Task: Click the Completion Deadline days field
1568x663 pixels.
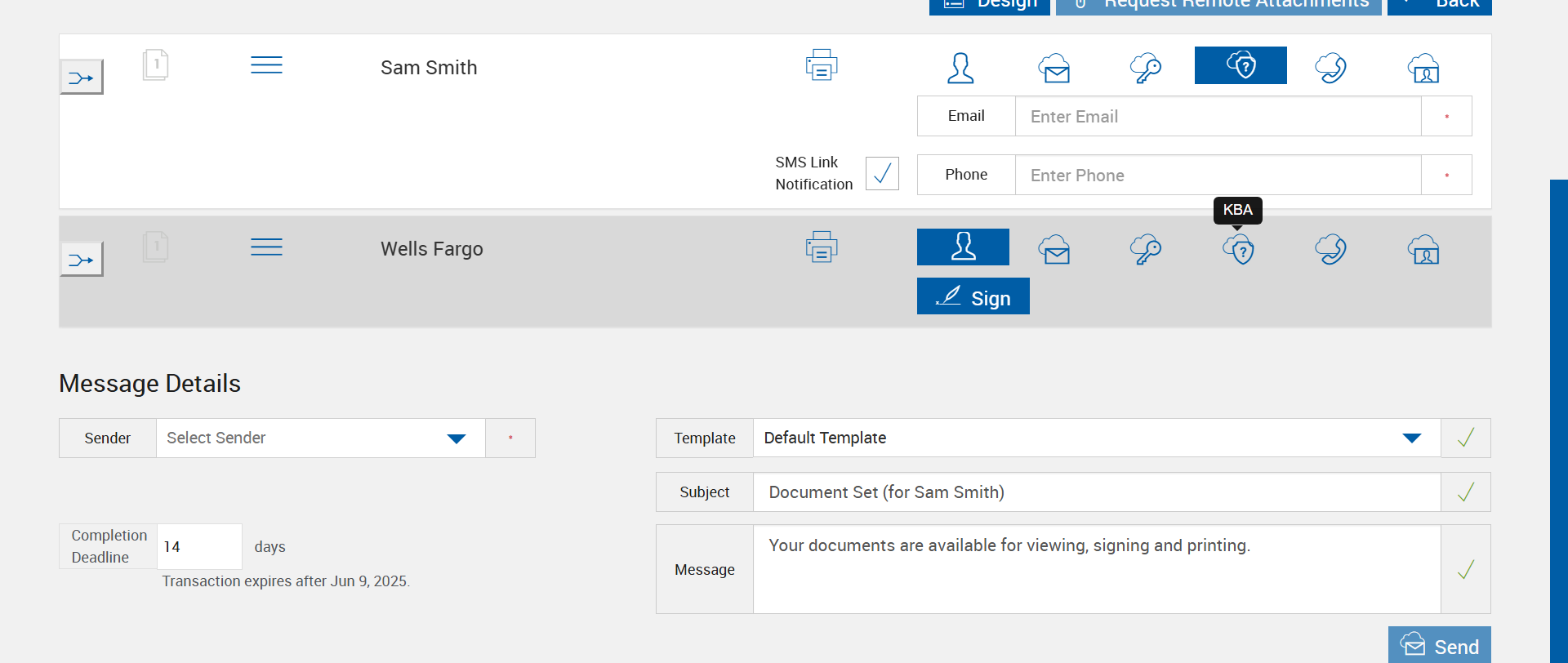Action: 199,547
